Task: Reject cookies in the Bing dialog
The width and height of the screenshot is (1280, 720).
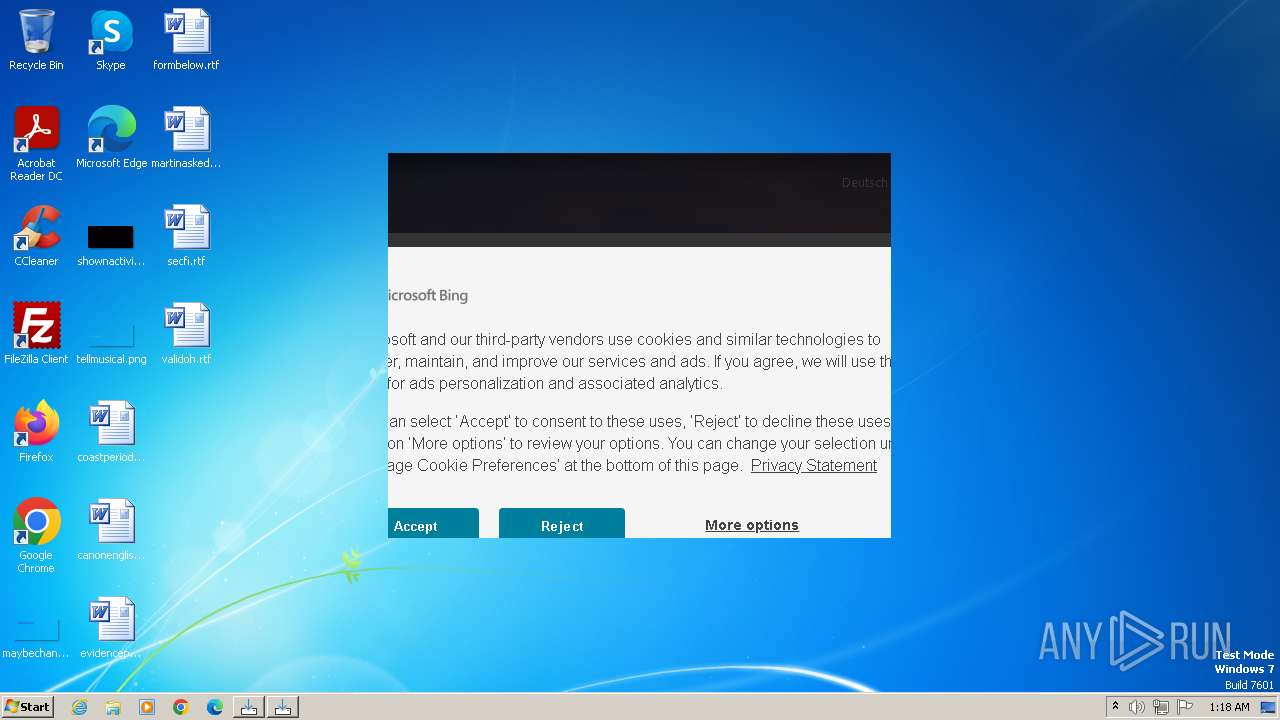Action: [562, 525]
